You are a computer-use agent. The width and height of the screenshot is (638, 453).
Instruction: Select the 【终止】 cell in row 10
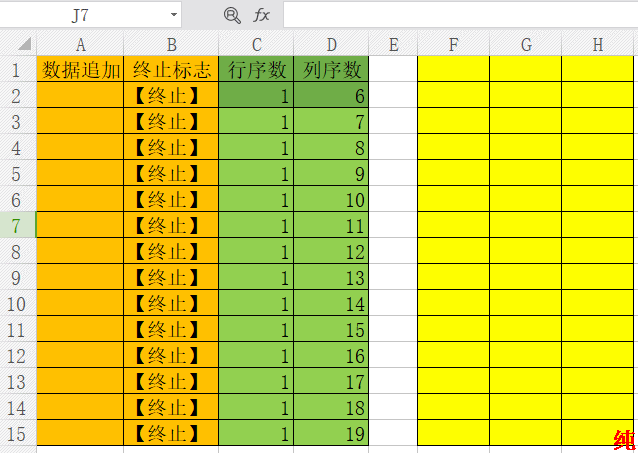click(x=171, y=303)
